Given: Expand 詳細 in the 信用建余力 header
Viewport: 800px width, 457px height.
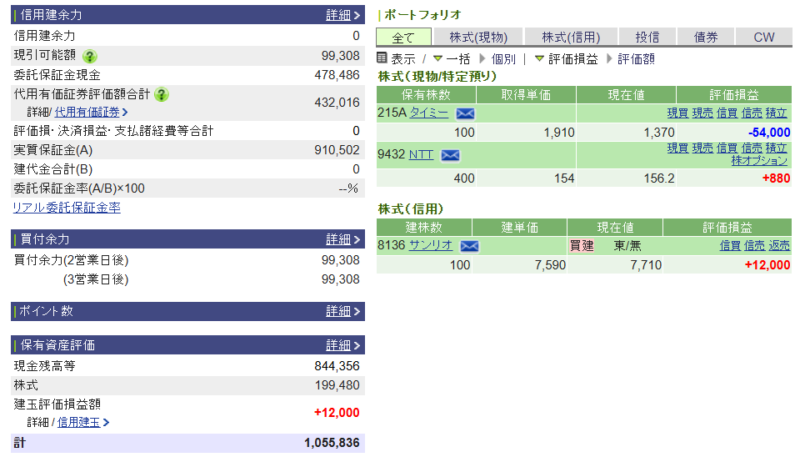Looking at the screenshot, I should coord(343,15).
